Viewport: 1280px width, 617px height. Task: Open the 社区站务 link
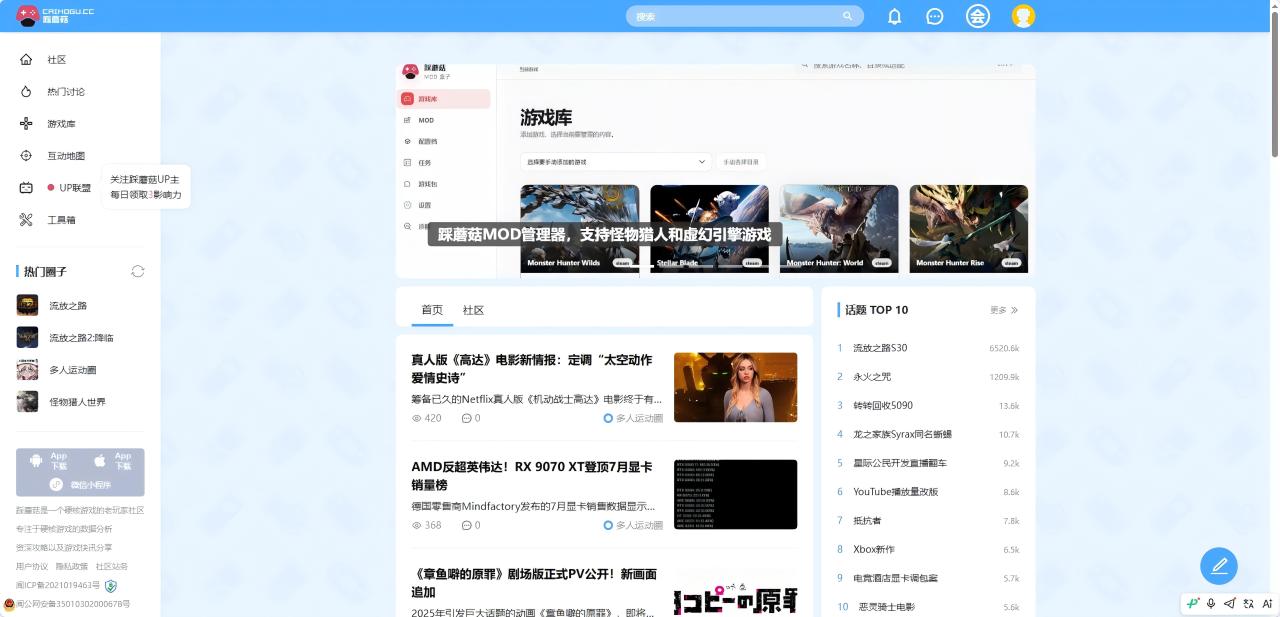pyautogui.click(x=111, y=567)
